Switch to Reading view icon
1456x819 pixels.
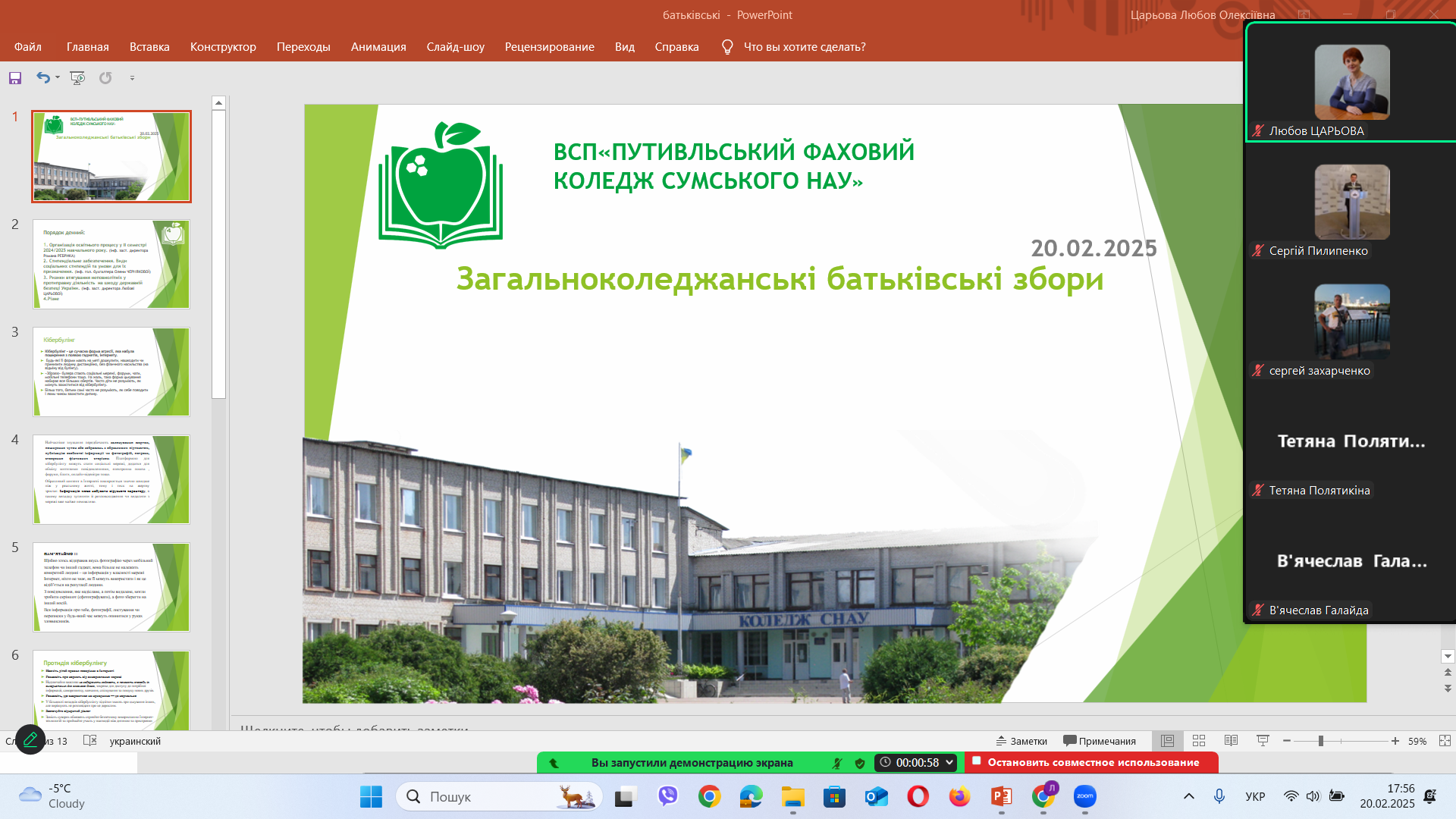(x=1231, y=741)
